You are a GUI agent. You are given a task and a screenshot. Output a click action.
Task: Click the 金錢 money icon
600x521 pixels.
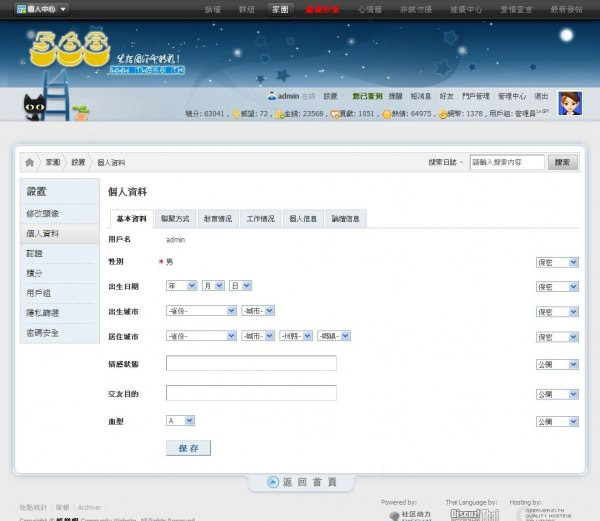(279, 114)
